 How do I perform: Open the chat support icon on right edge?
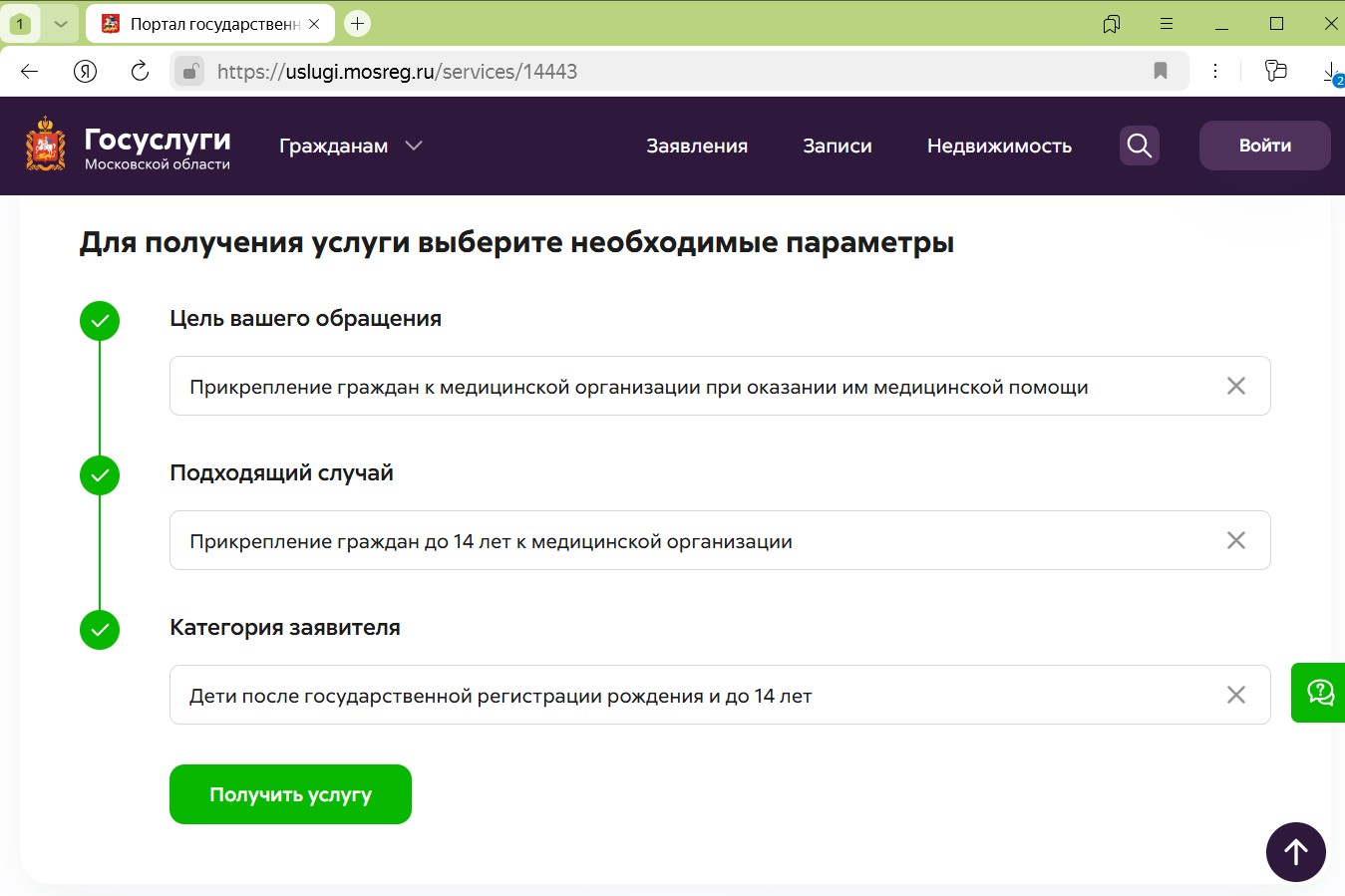pos(1320,692)
